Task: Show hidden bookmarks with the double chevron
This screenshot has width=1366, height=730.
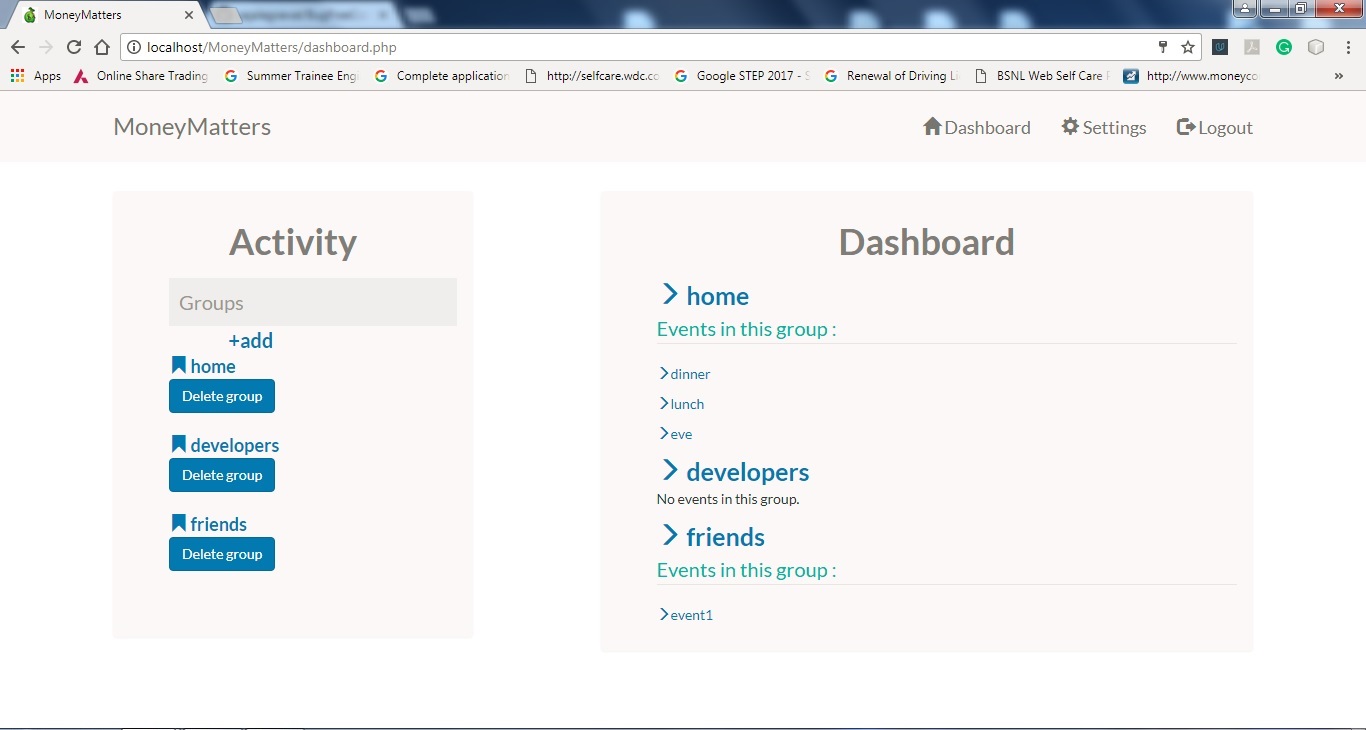Action: coord(1339,76)
